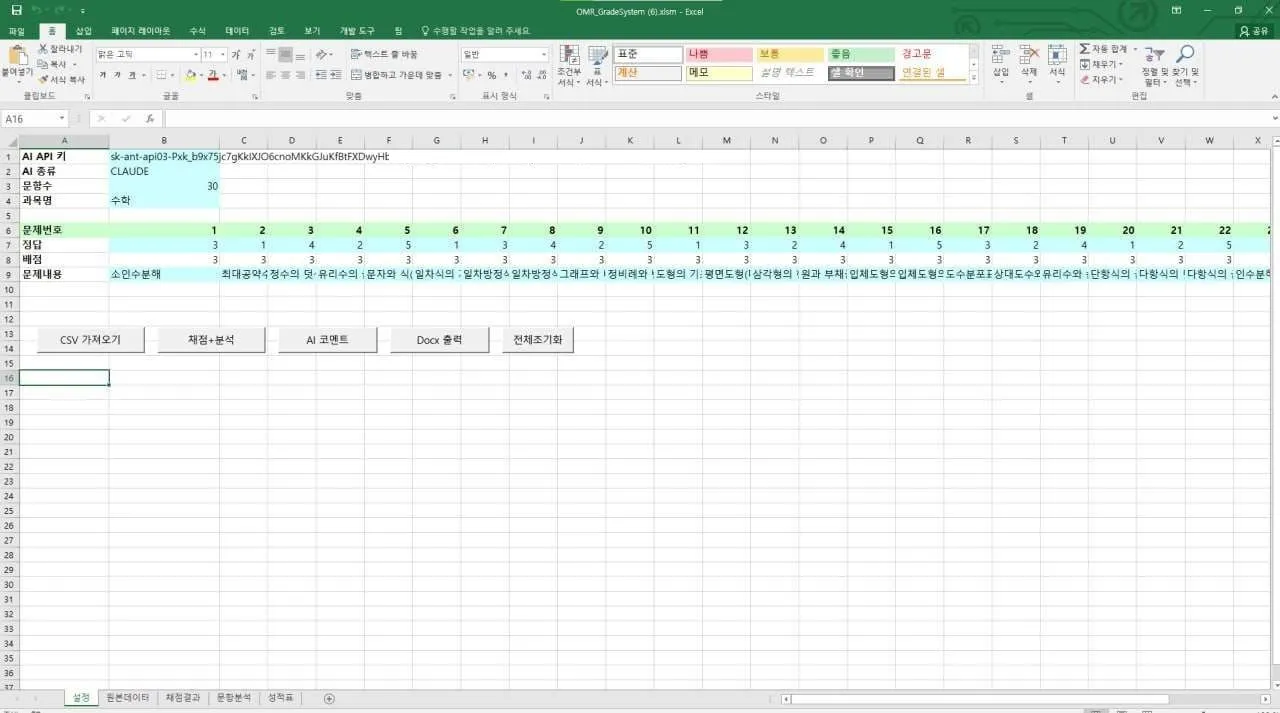Viewport: 1280px width, 713px height.
Task: Expand the Name Box dropdown arrow
Action: (62, 118)
